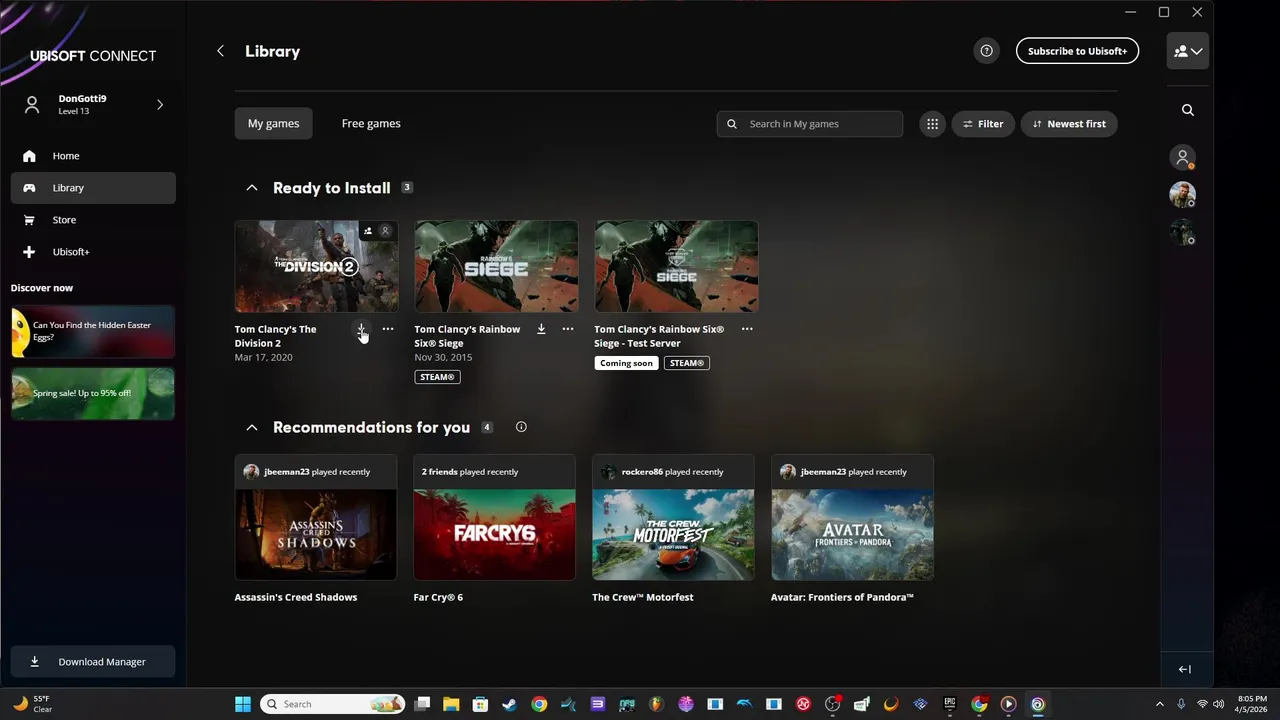
Task: Go to Home in sidebar
Action: [x=93, y=156]
